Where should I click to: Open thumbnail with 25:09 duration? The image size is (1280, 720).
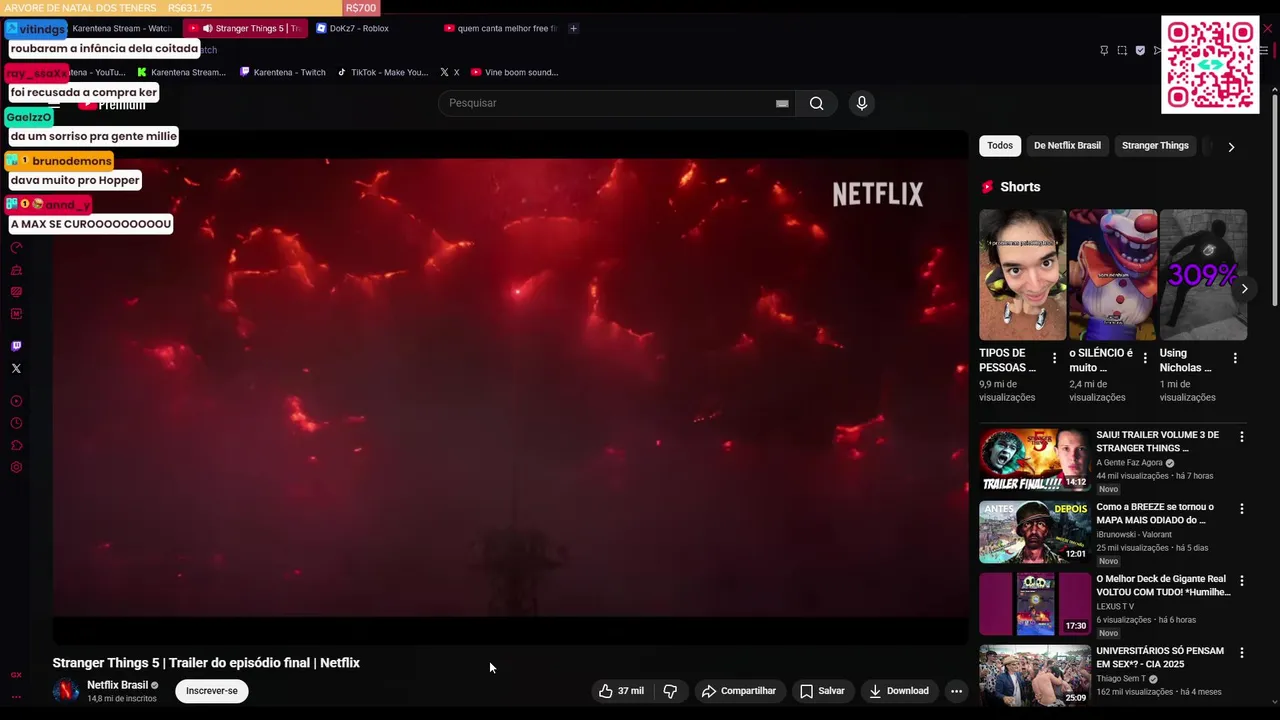(x=1035, y=675)
